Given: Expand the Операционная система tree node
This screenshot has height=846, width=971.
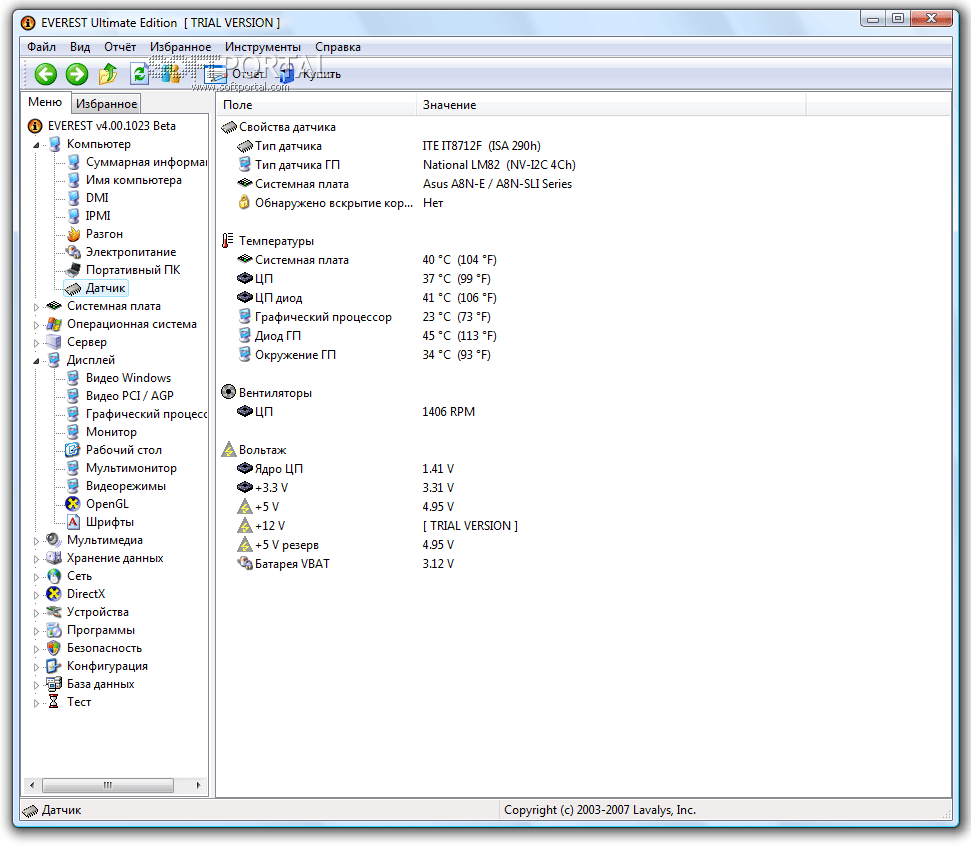Looking at the screenshot, I should point(36,325).
